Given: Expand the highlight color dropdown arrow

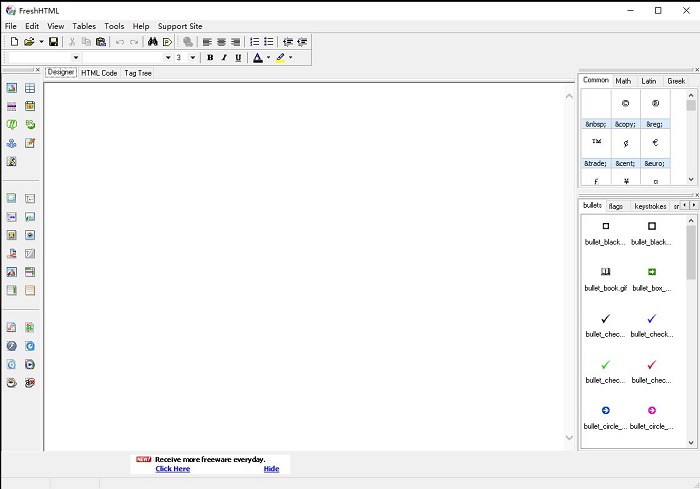Looking at the screenshot, I should pyautogui.click(x=291, y=58).
